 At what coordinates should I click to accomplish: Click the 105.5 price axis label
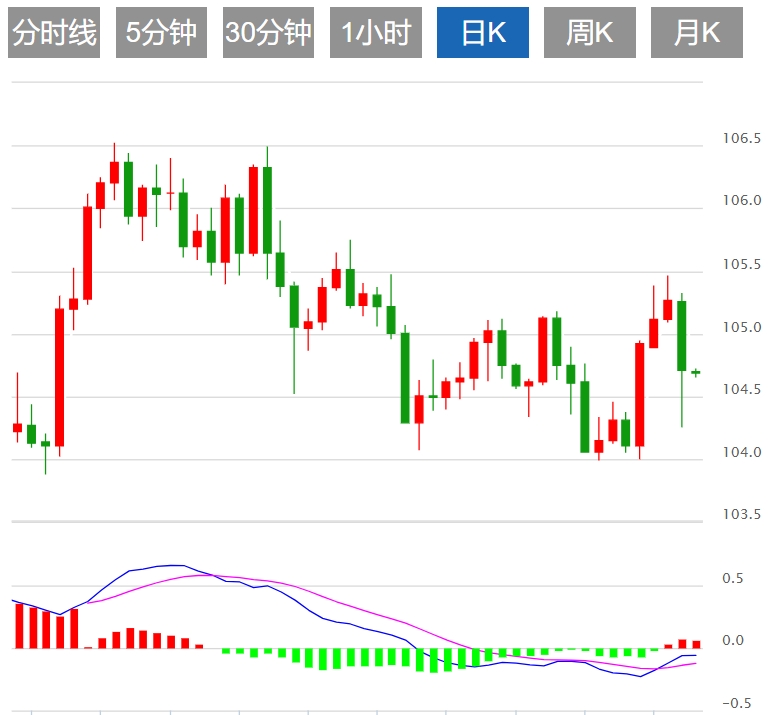click(x=742, y=264)
